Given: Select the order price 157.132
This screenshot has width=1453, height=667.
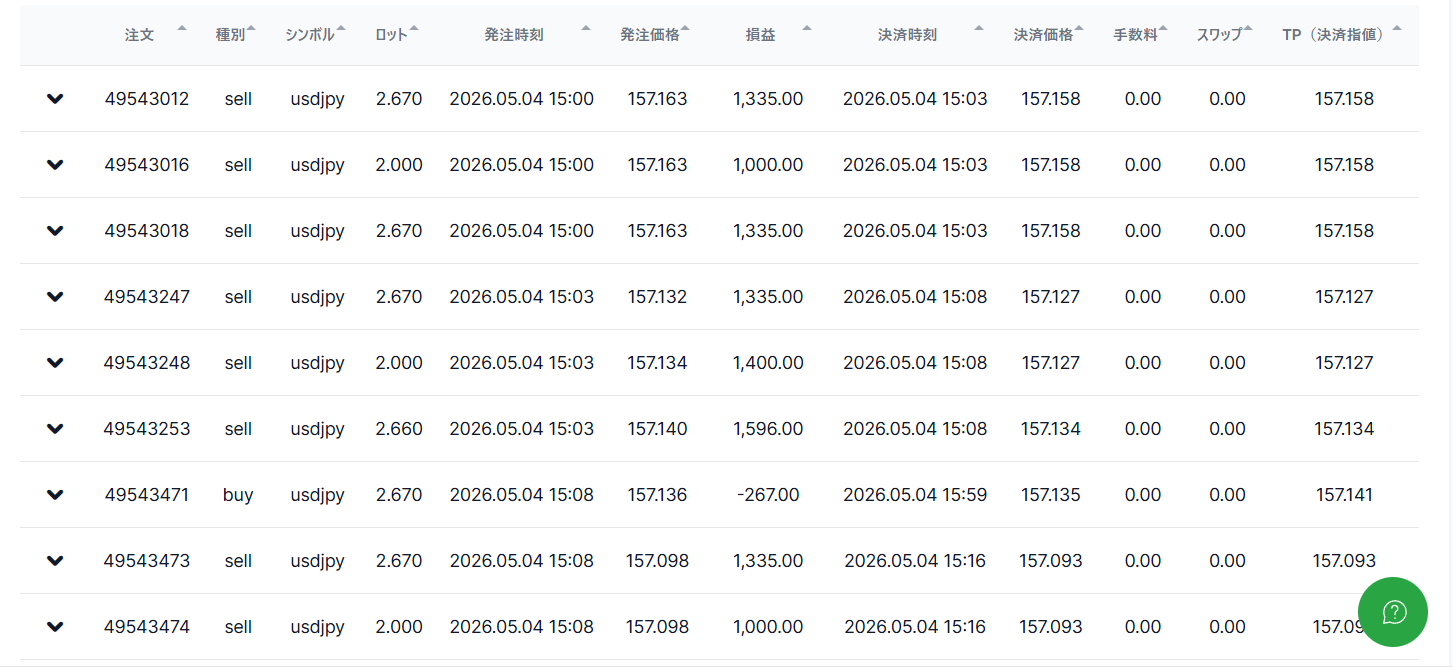Looking at the screenshot, I should coord(658,297).
